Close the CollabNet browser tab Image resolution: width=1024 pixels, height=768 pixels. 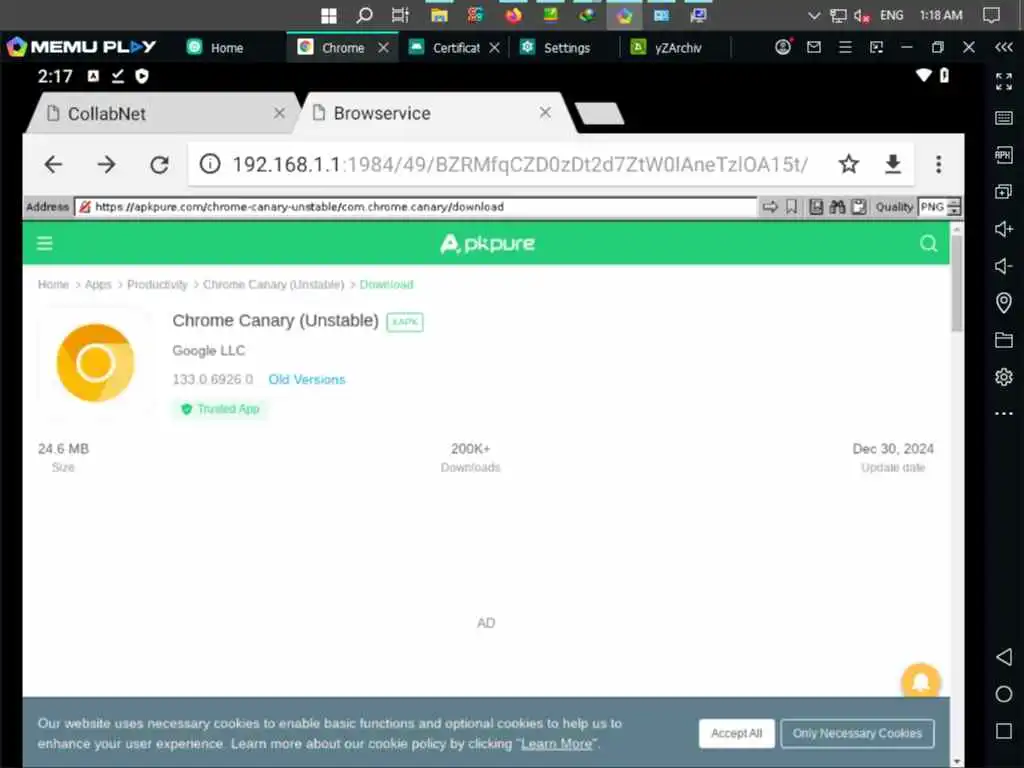[280, 114]
